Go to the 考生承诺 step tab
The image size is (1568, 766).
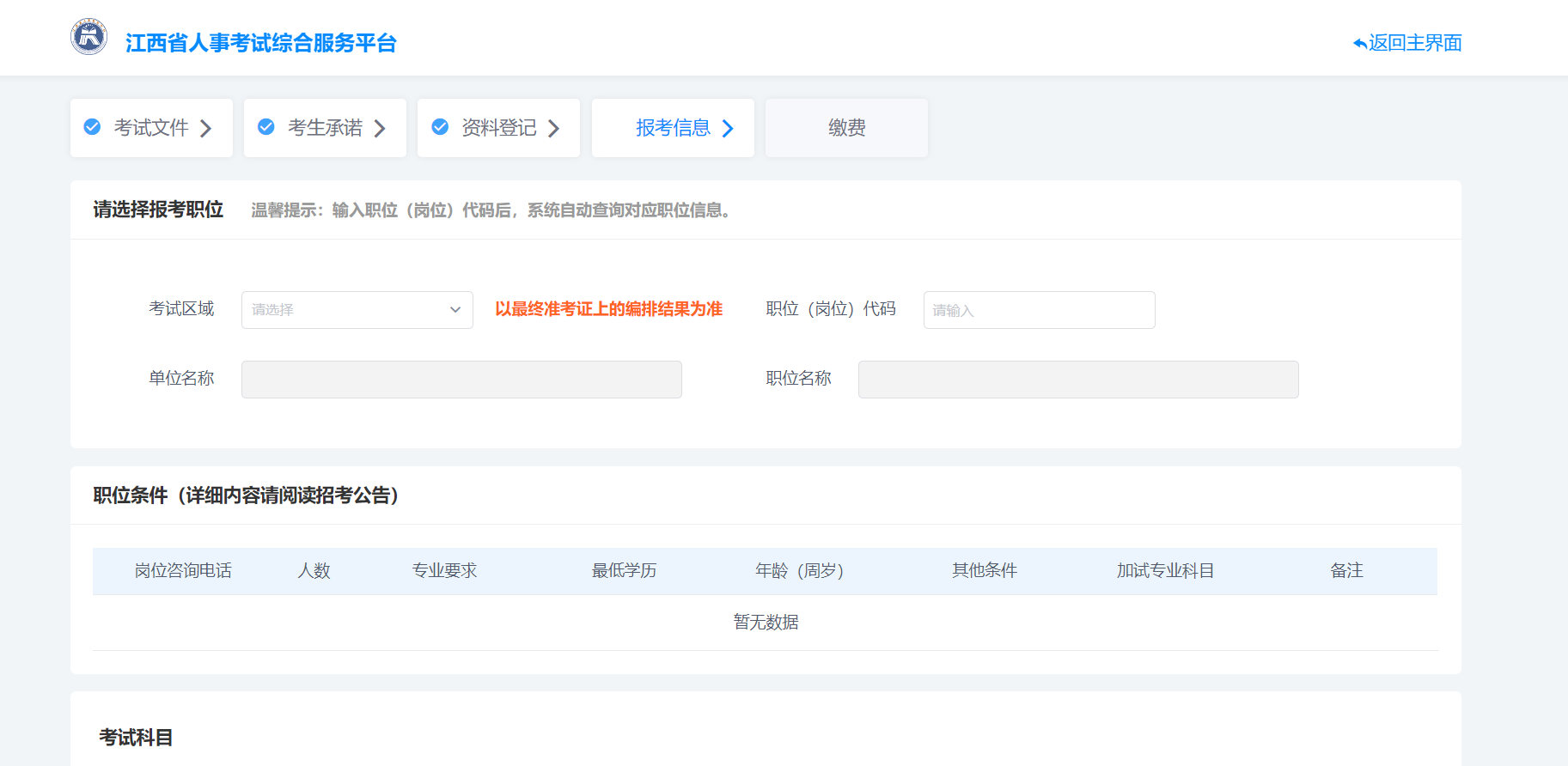tap(325, 128)
